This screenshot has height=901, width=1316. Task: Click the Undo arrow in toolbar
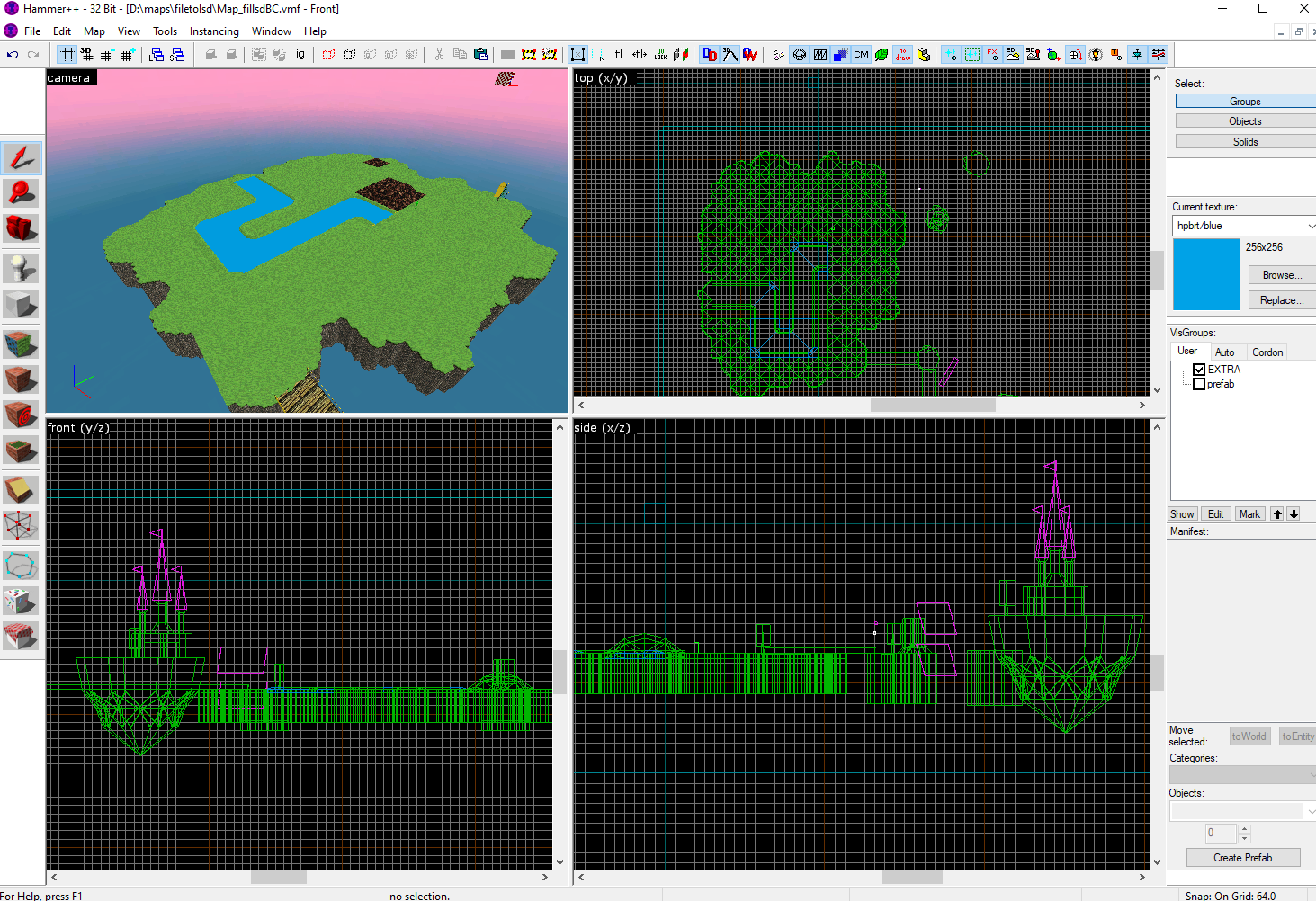13,55
